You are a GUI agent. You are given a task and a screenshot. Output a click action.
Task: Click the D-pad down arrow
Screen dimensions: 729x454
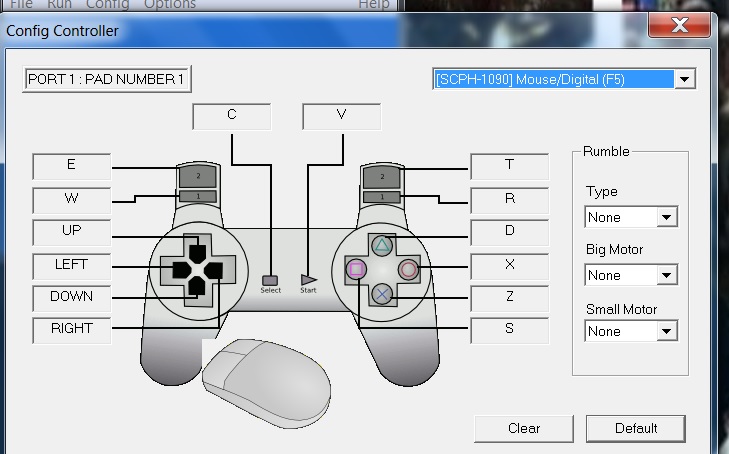[x=197, y=286]
